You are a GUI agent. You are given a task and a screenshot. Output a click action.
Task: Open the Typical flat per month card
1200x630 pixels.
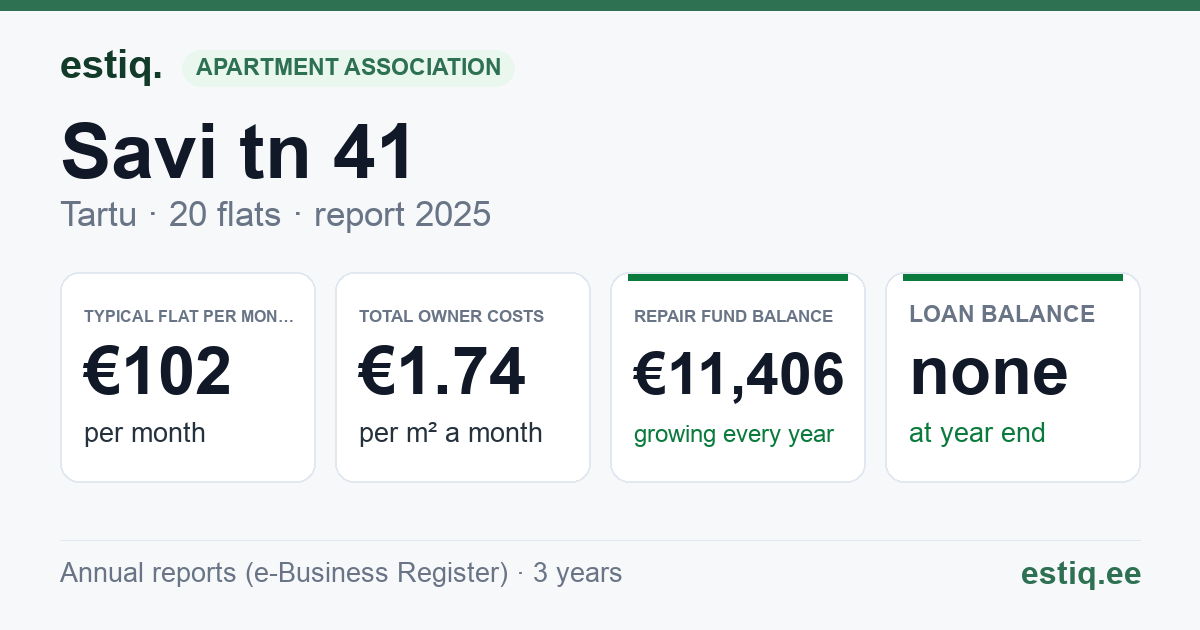tap(188, 377)
